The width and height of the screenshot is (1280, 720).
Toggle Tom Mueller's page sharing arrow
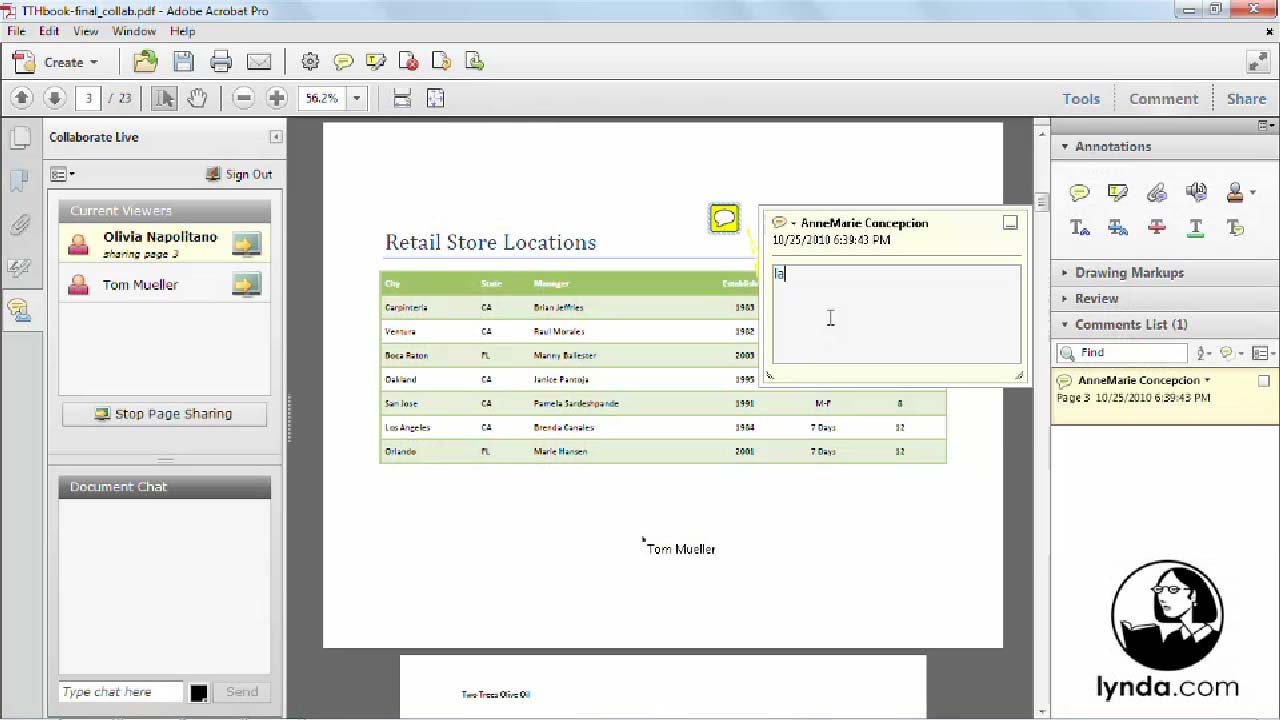[x=246, y=285]
